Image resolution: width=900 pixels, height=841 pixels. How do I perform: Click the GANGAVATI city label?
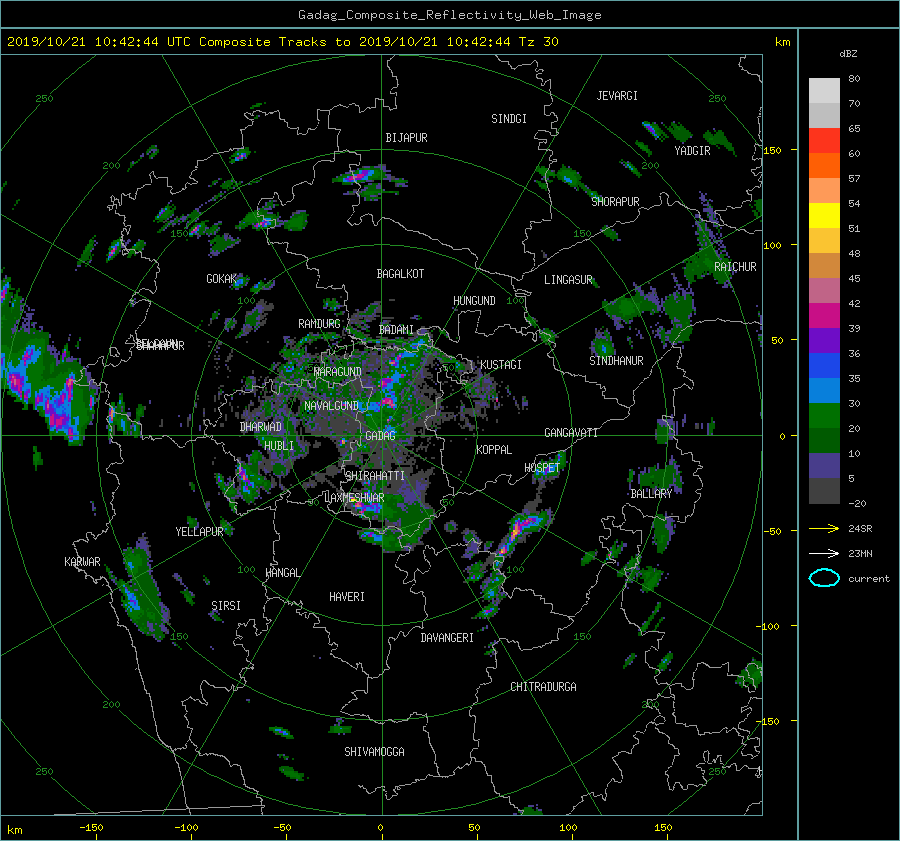(x=571, y=432)
